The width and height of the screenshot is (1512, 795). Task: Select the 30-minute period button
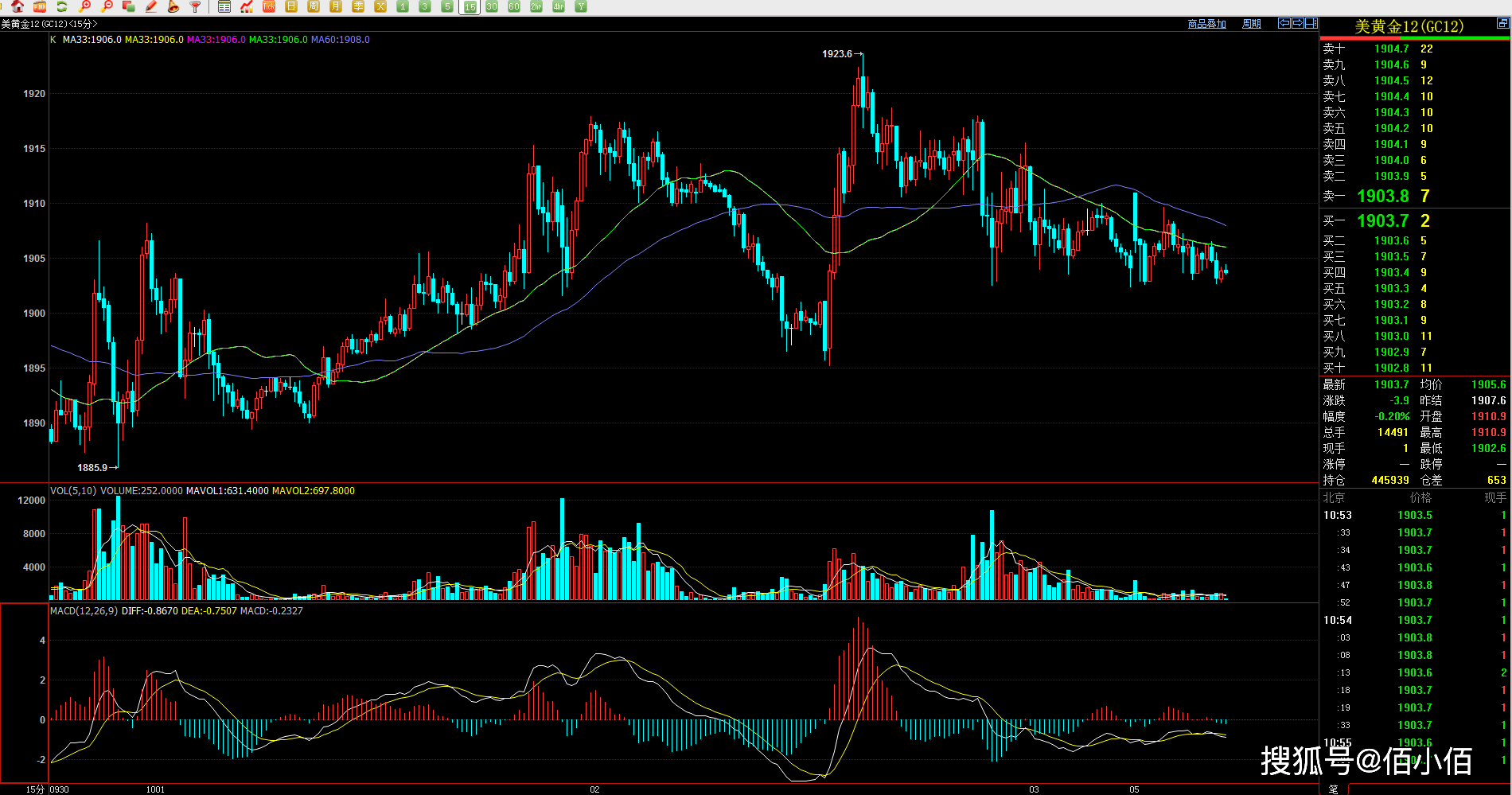coord(492,6)
